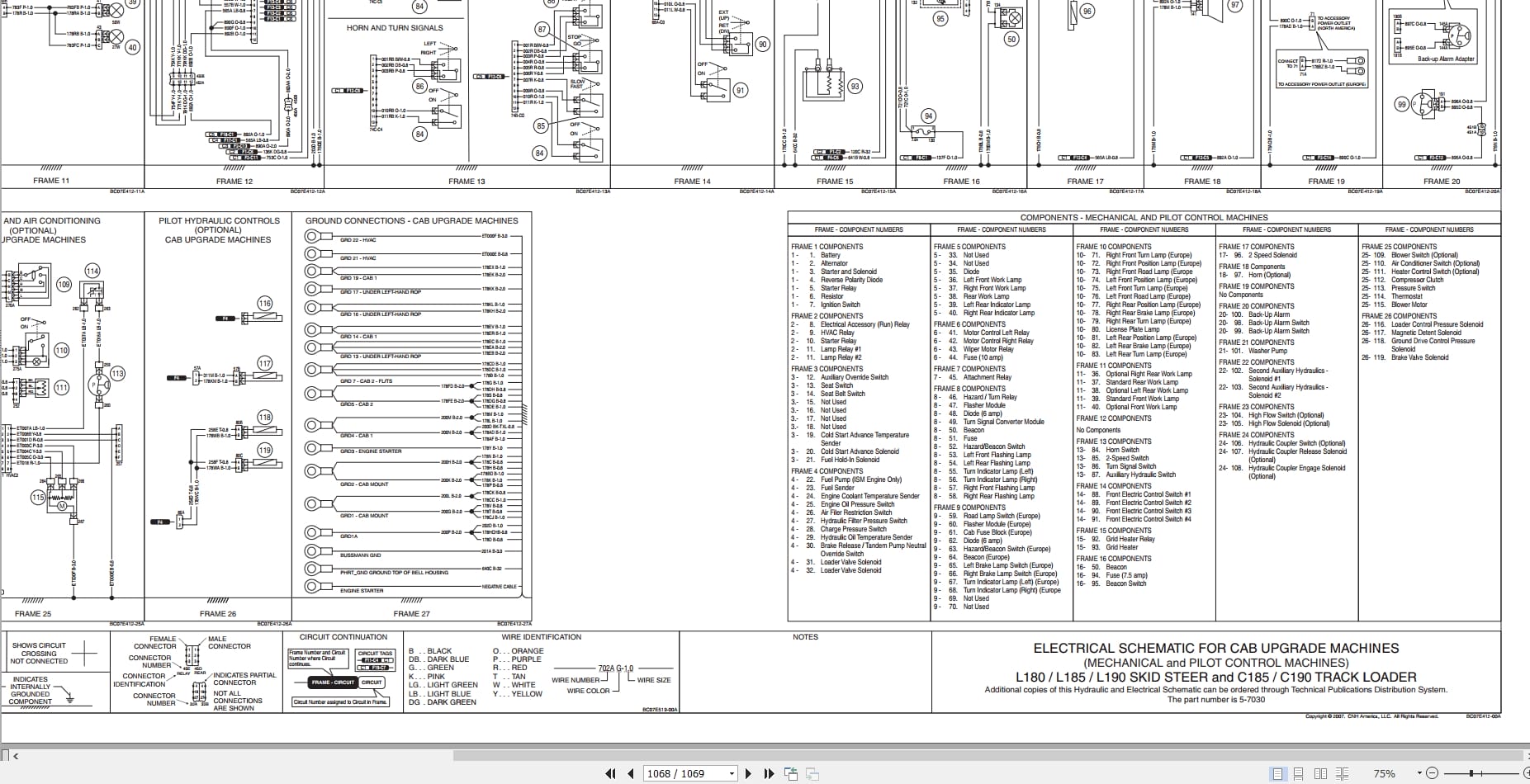The image size is (1530, 784).
Task: Click the FRAME 10 COMPONENTS heading
Action: [x=1114, y=246]
